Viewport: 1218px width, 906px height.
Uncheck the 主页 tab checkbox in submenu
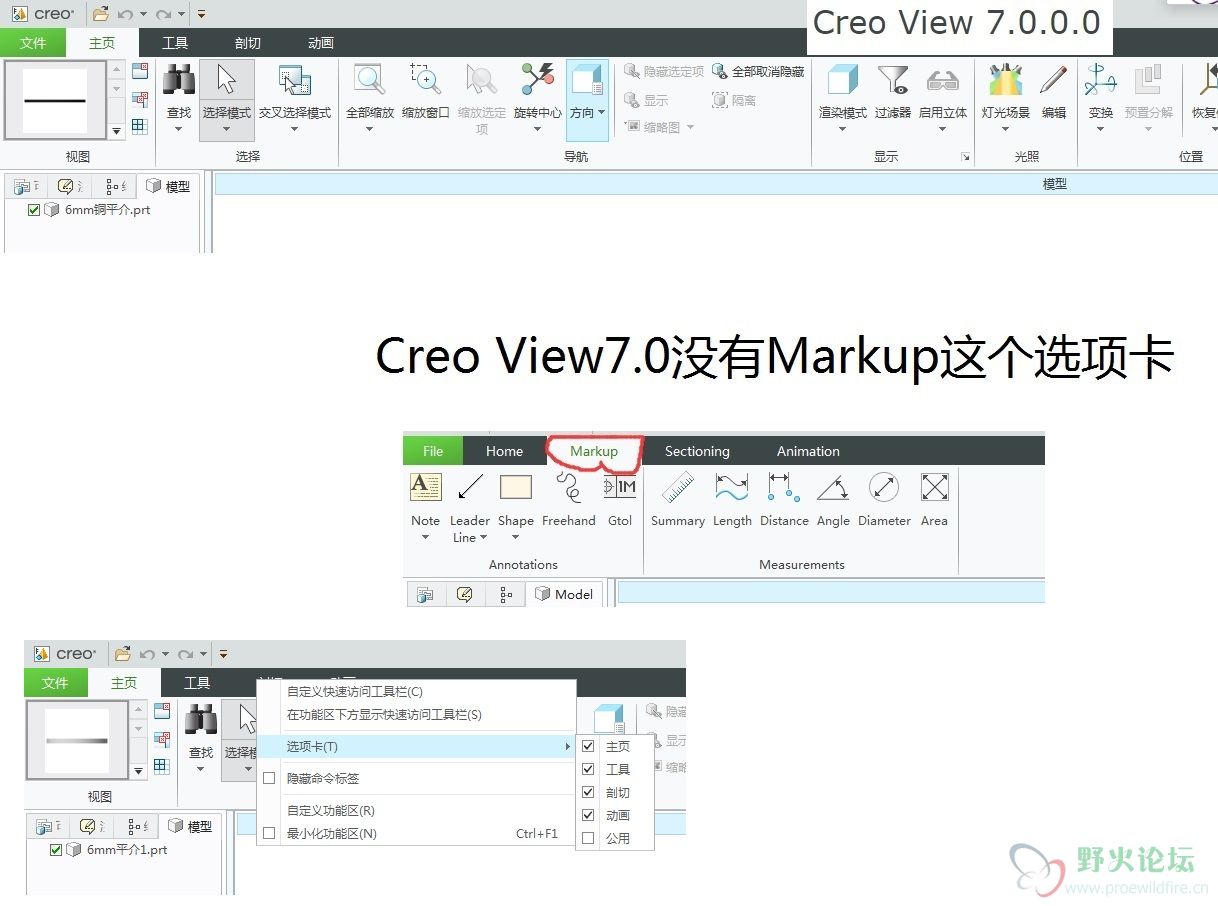[588, 746]
